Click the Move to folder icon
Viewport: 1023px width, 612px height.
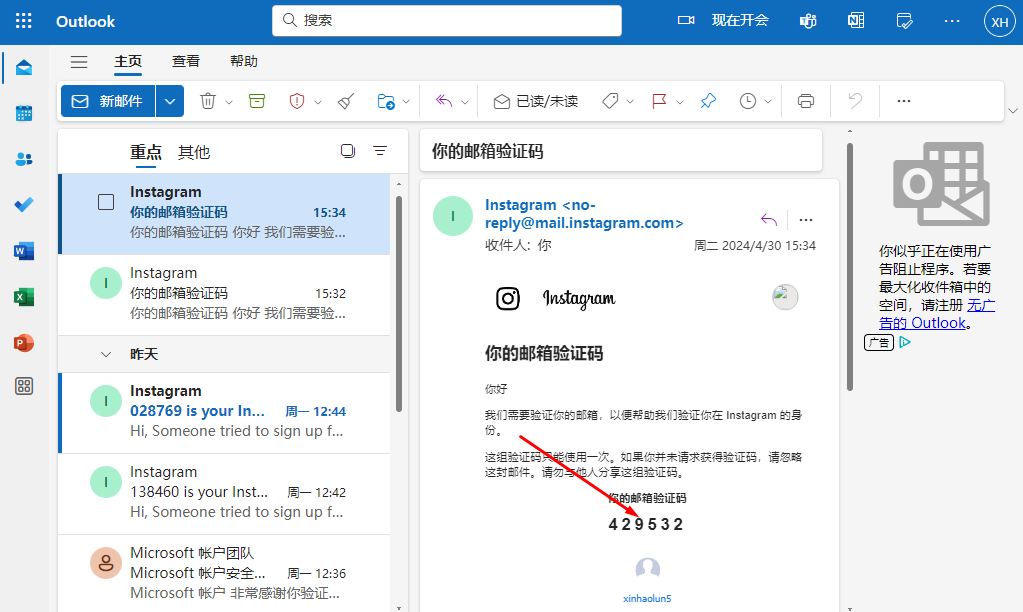[386, 101]
